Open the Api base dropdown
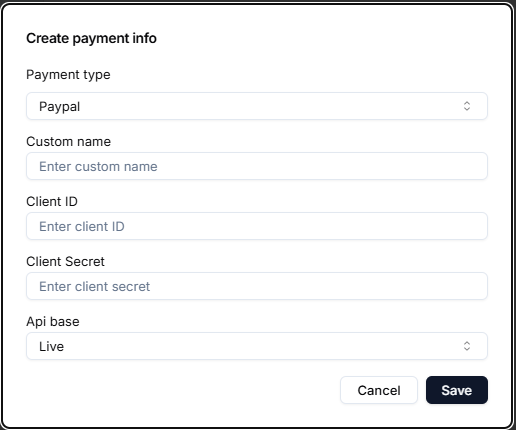This screenshot has width=516, height=430. pos(257,346)
